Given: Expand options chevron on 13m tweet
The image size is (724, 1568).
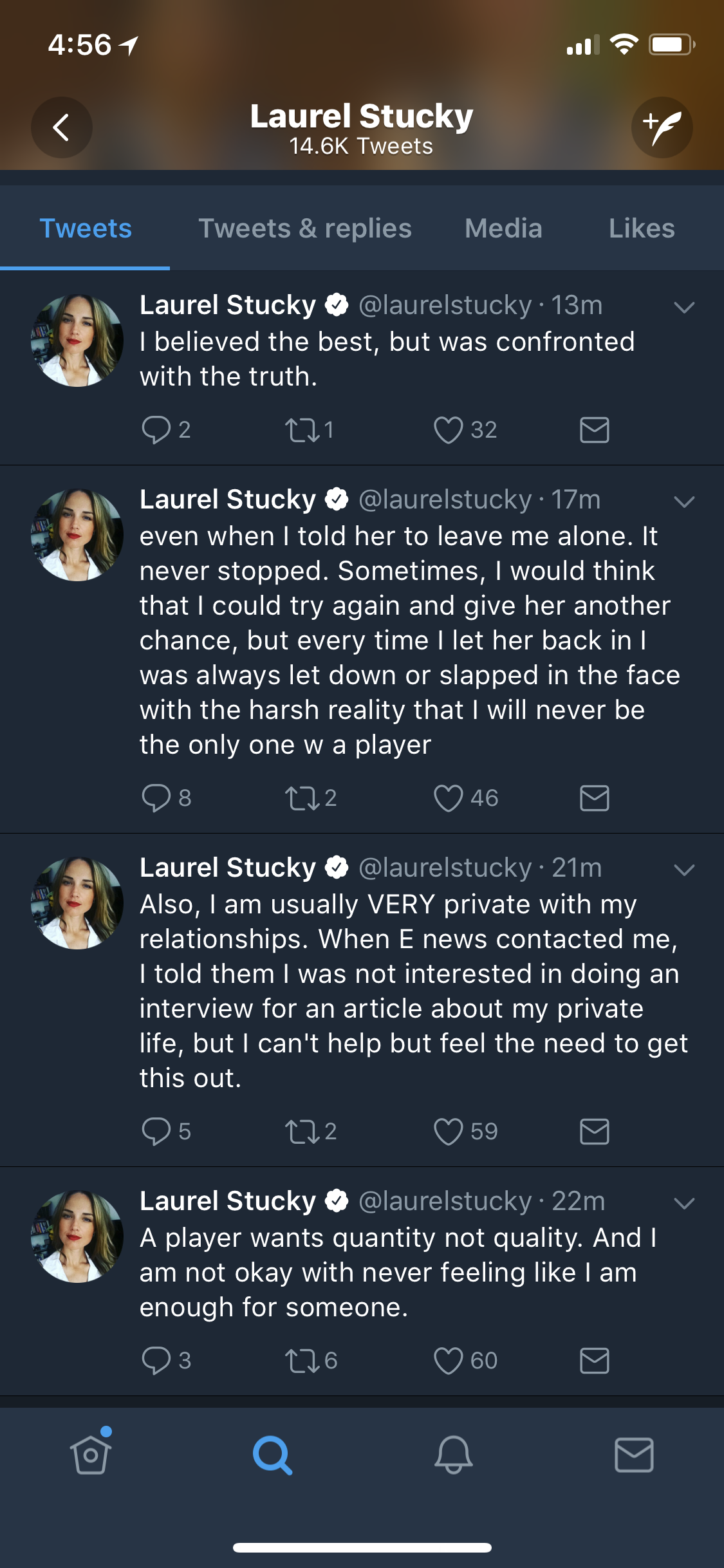Looking at the screenshot, I should 684,307.
